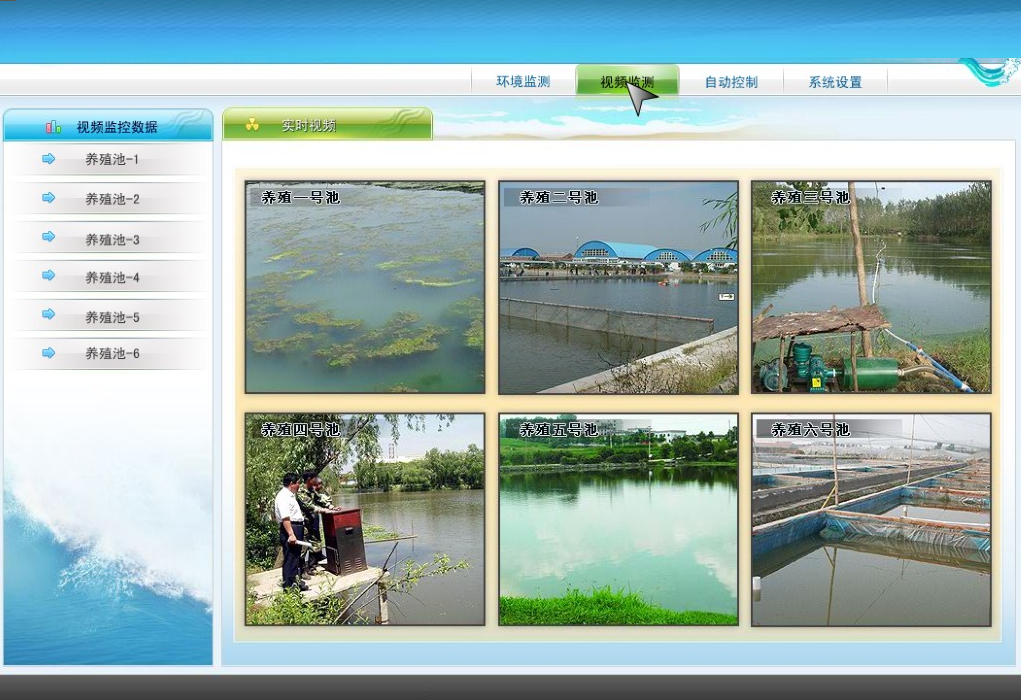Click the wave logo in the top-right corner
Viewport: 1021px width, 700px height.
(991, 72)
